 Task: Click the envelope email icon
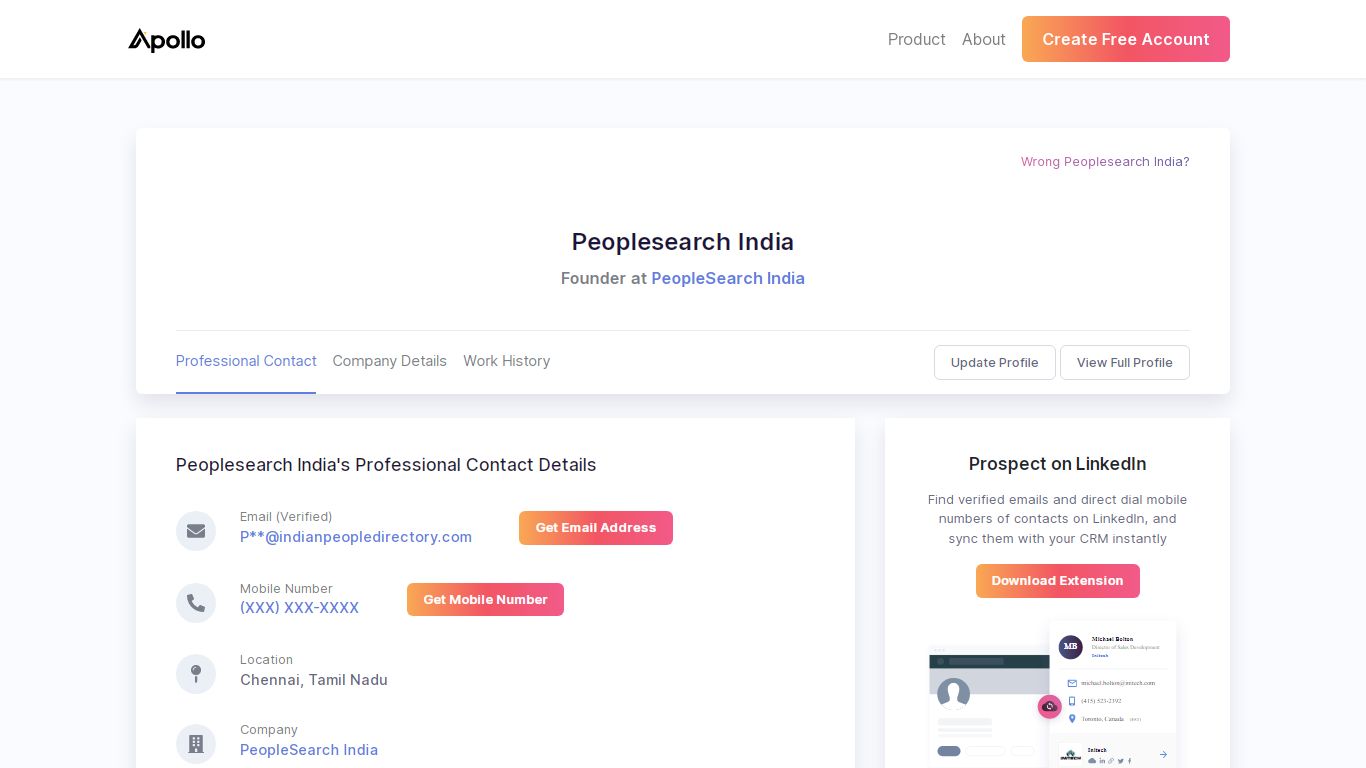coord(196,531)
